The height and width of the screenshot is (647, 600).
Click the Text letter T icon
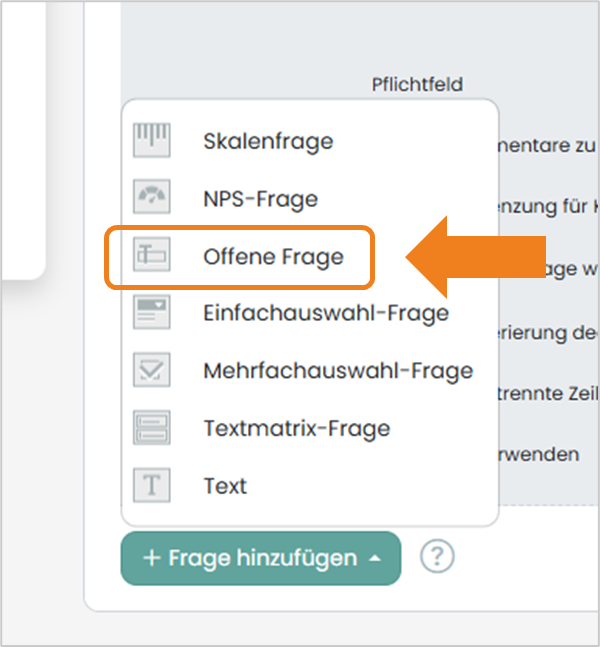[x=151, y=485]
